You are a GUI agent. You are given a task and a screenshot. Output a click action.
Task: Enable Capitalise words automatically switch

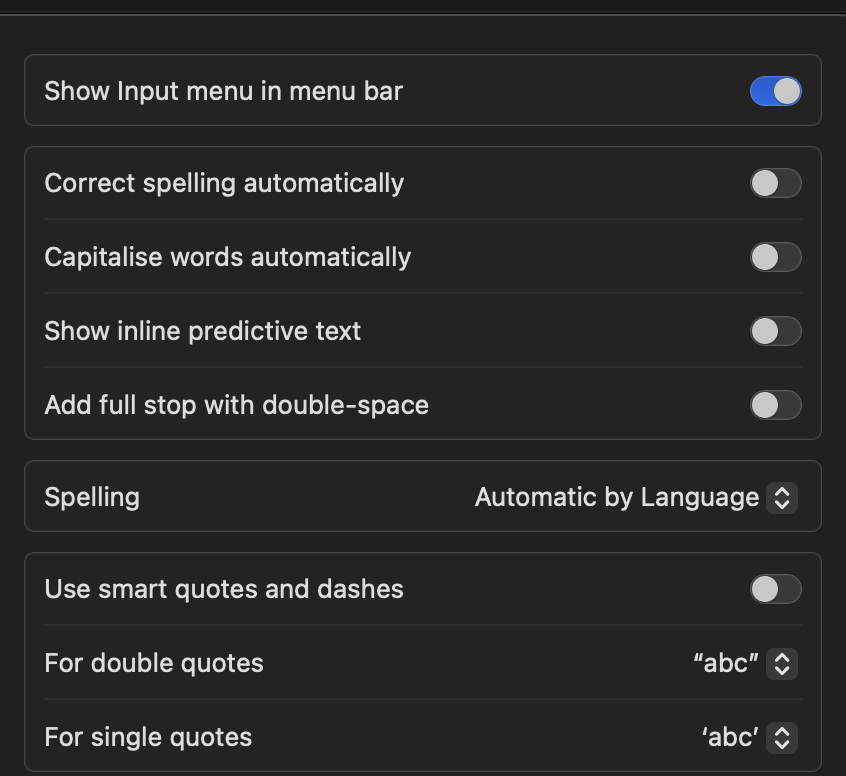click(x=775, y=257)
